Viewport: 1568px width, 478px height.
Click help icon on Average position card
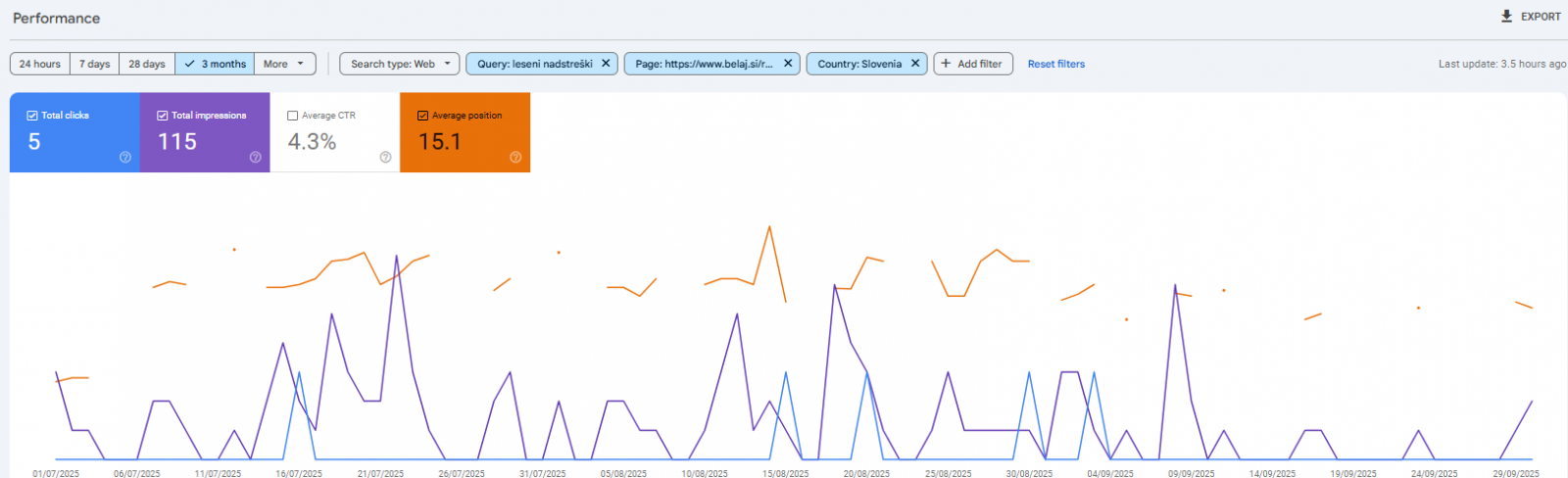click(x=515, y=157)
